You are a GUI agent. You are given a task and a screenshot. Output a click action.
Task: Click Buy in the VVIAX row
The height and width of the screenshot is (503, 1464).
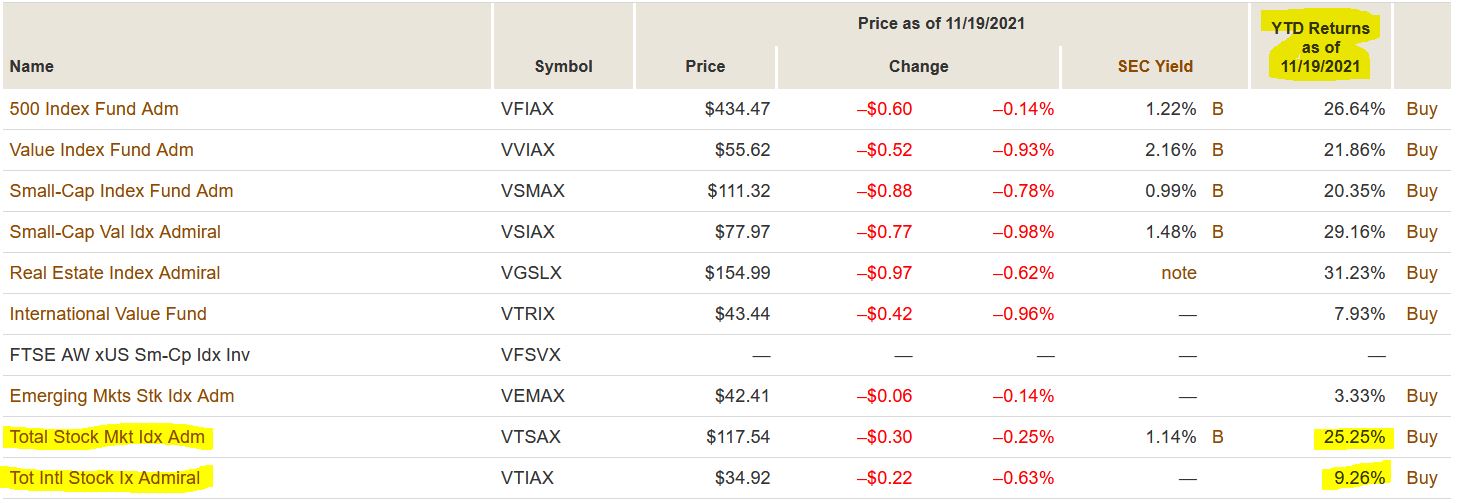(1421, 149)
